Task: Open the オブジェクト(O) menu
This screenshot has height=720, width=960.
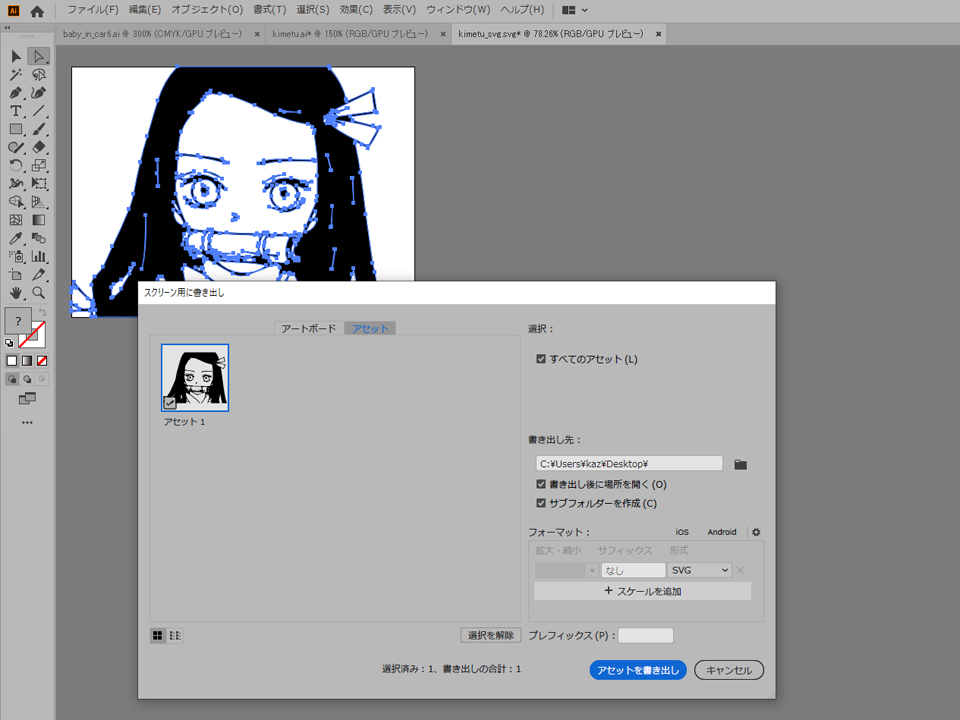Action: coord(207,10)
